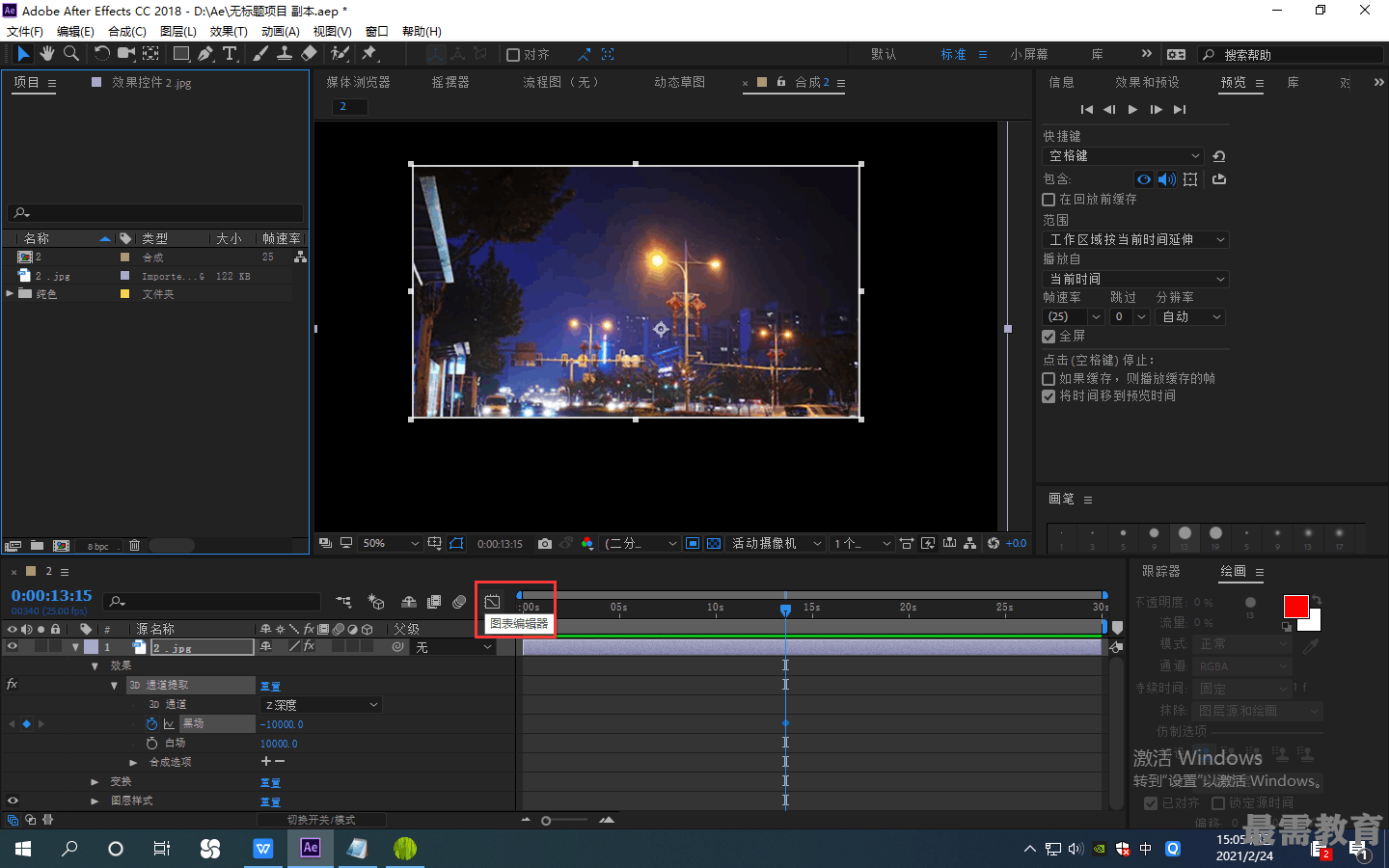
Task: Open the grid and guide options icon
Action: pyautogui.click(x=435, y=544)
